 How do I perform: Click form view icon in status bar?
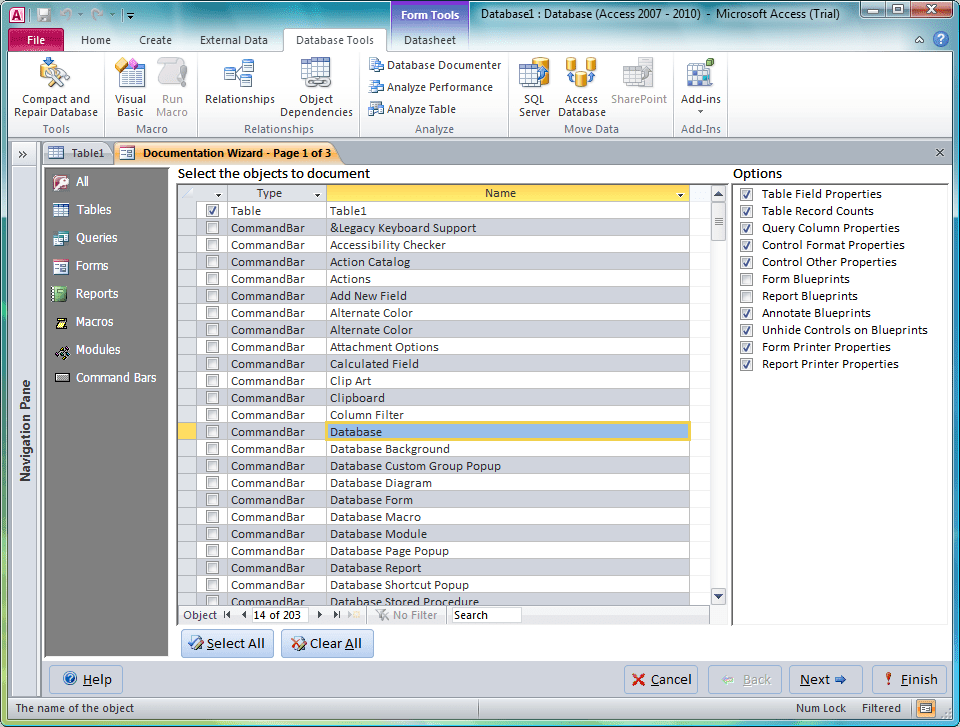click(x=926, y=709)
